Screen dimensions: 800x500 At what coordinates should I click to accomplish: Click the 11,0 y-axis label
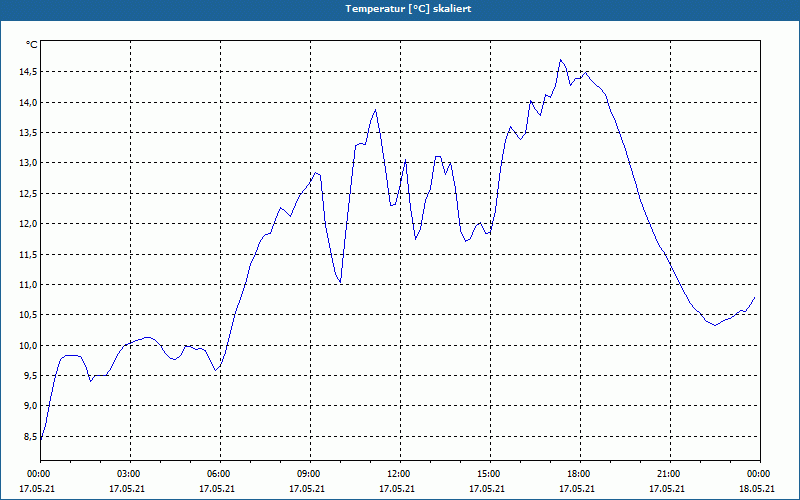click(28, 284)
